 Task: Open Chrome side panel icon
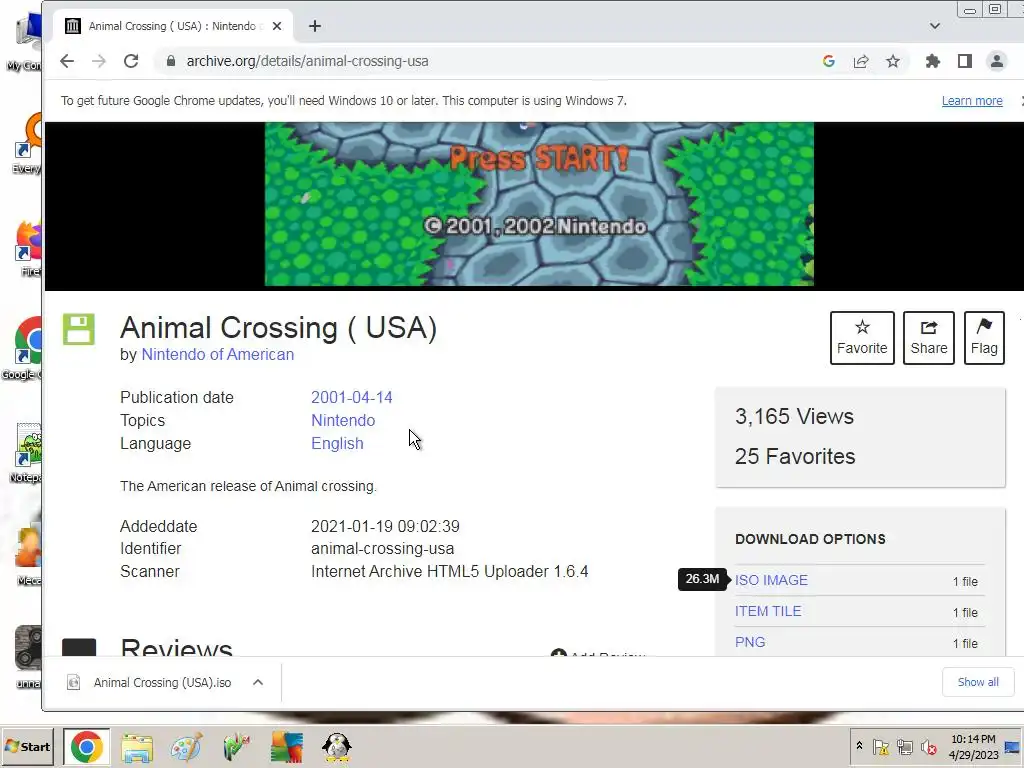[x=965, y=61]
